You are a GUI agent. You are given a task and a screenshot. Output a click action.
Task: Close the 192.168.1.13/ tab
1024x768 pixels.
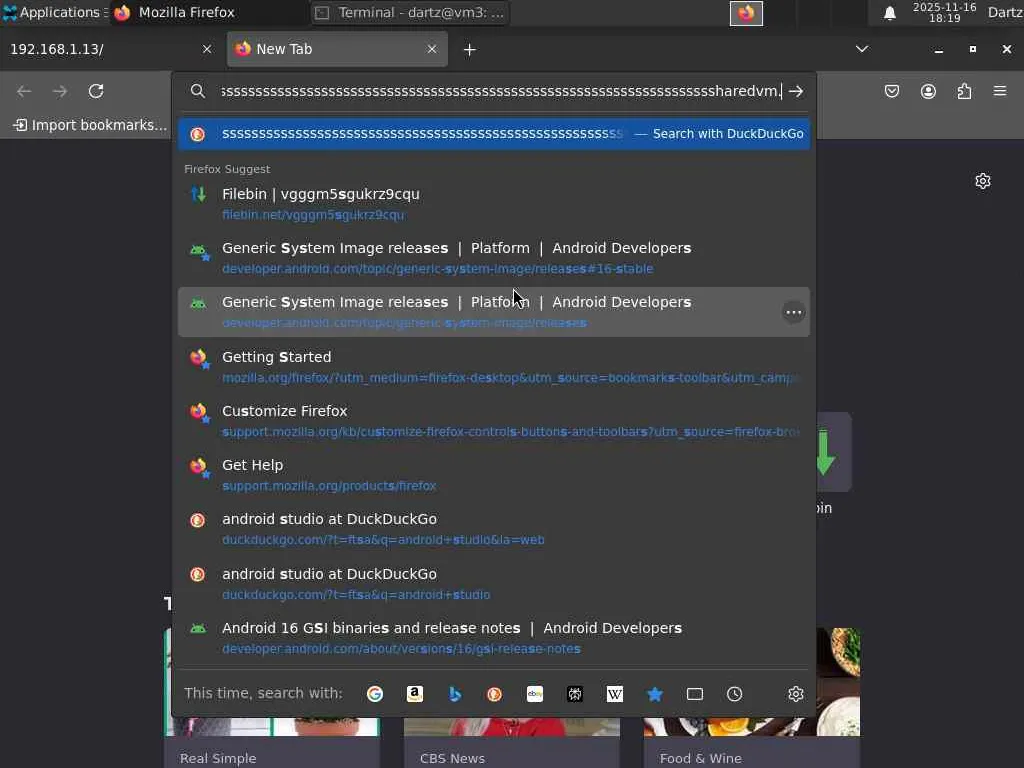(x=207, y=49)
